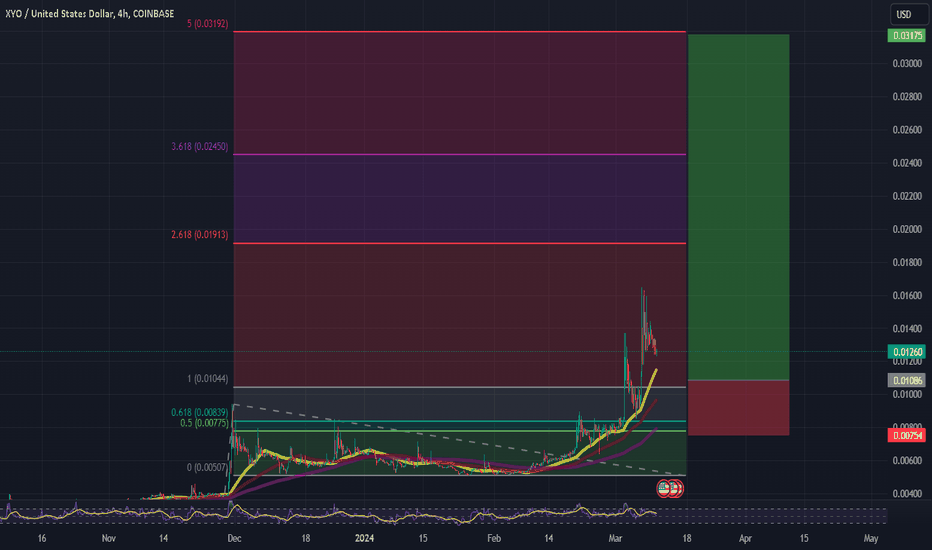Viewport: 932px width, 550px height.
Task: Select the current price label 0.01260
Action: [x=906, y=352]
